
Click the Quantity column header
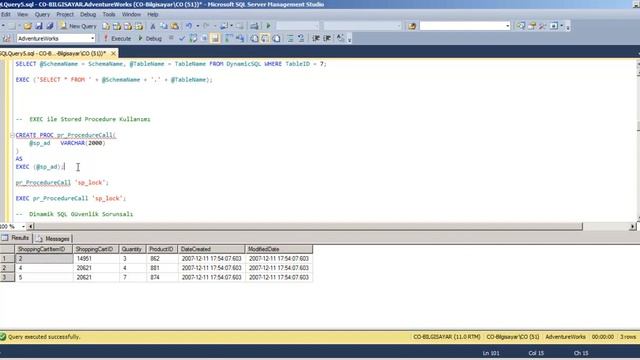[133, 249]
